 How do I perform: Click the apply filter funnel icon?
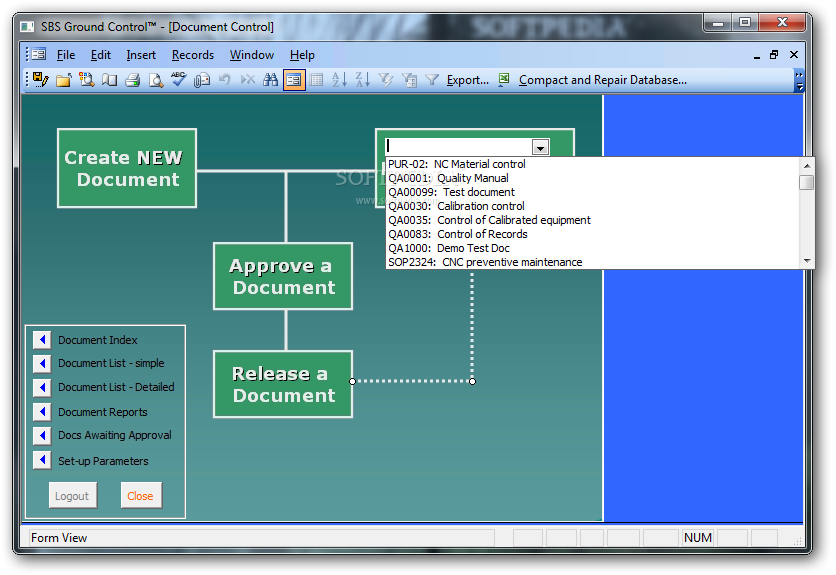tap(432, 80)
